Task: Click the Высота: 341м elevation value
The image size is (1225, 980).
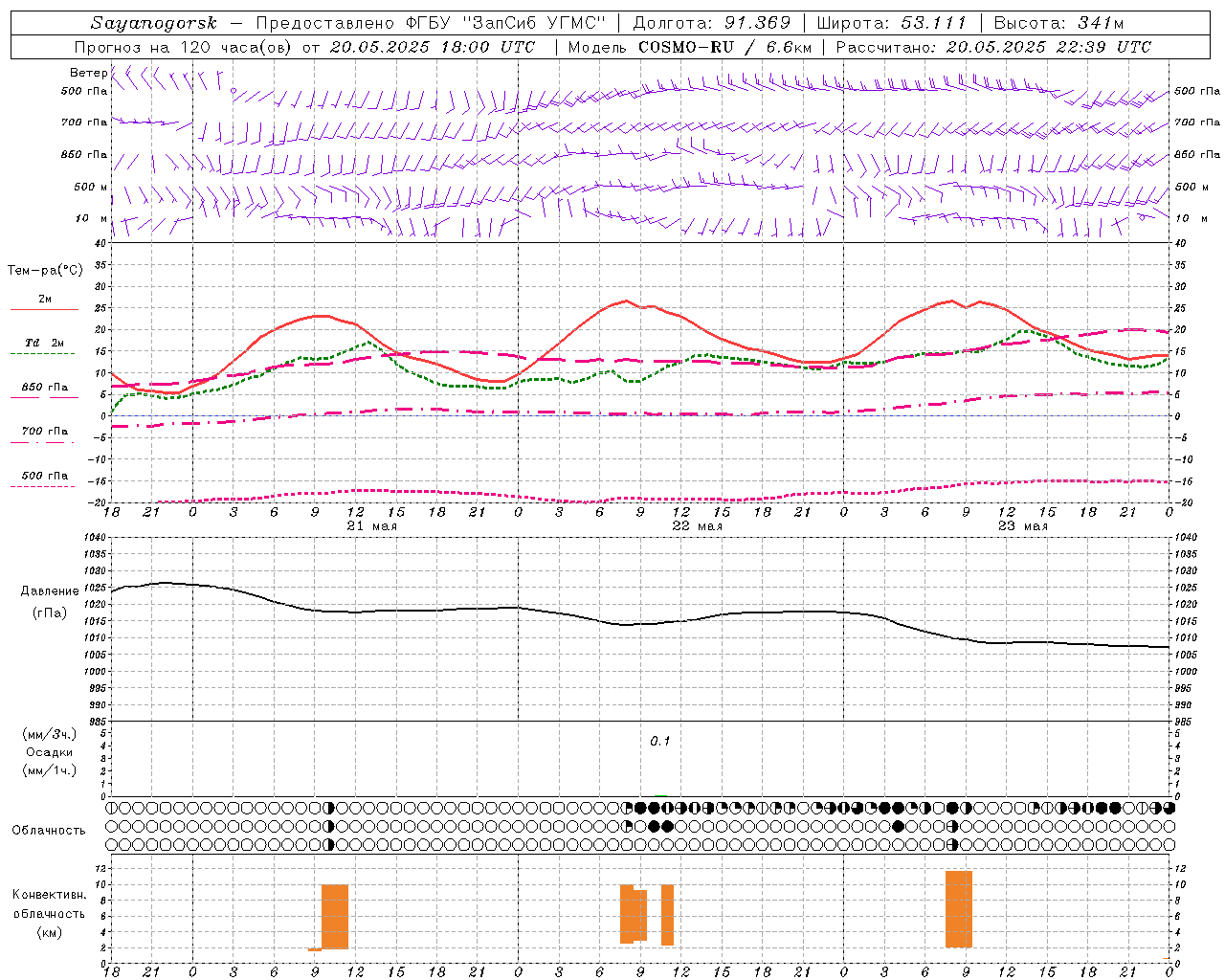Action: click(x=1058, y=23)
